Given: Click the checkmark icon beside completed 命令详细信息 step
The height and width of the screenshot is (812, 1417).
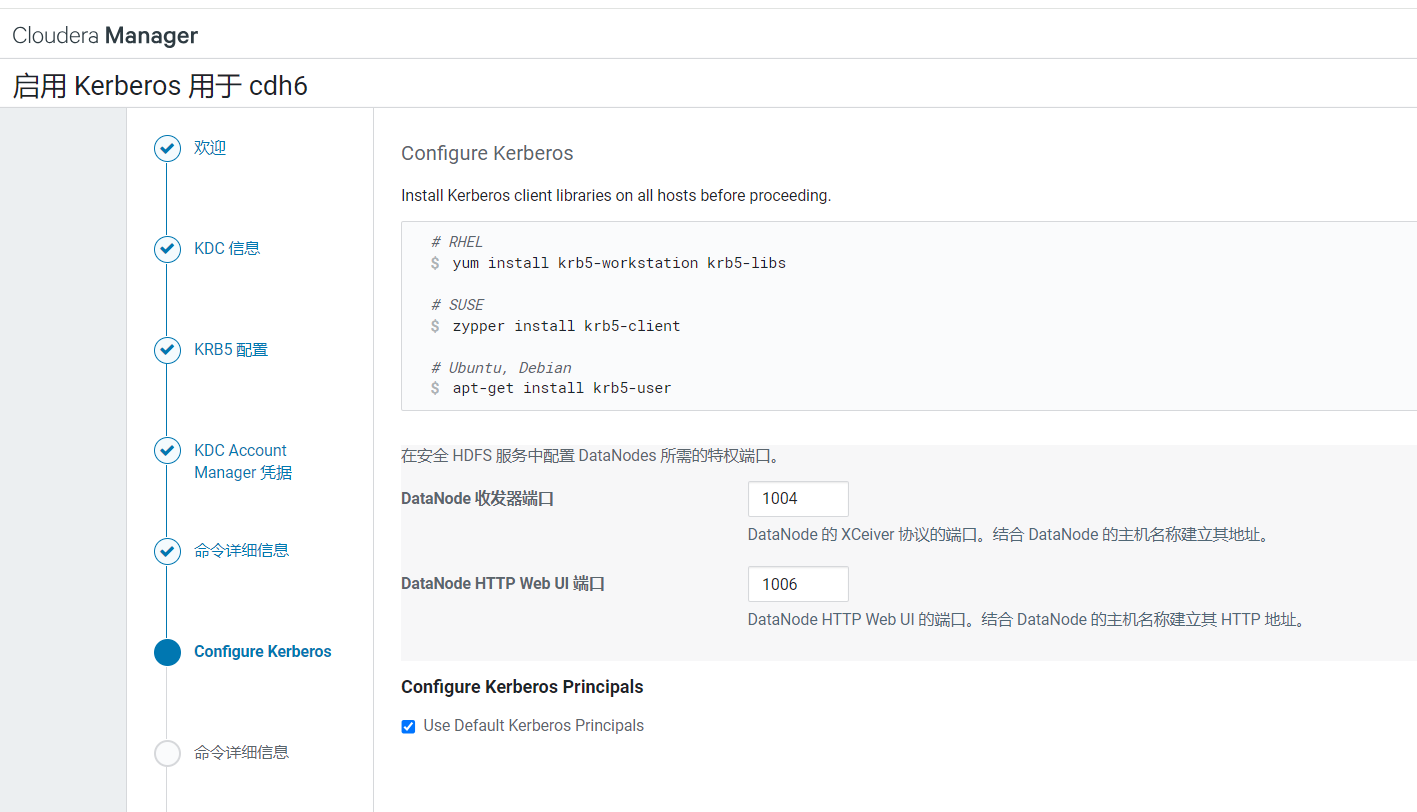Looking at the screenshot, I should coord(167,551).
